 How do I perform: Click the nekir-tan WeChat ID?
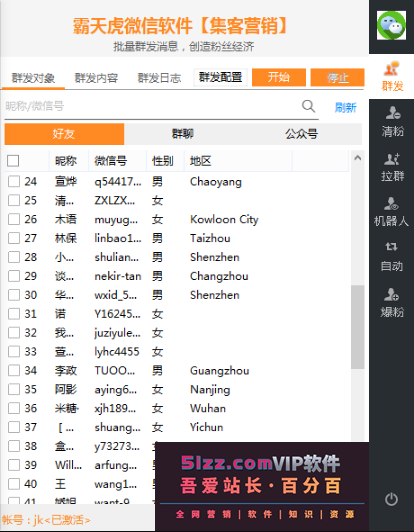click(118, 276)
